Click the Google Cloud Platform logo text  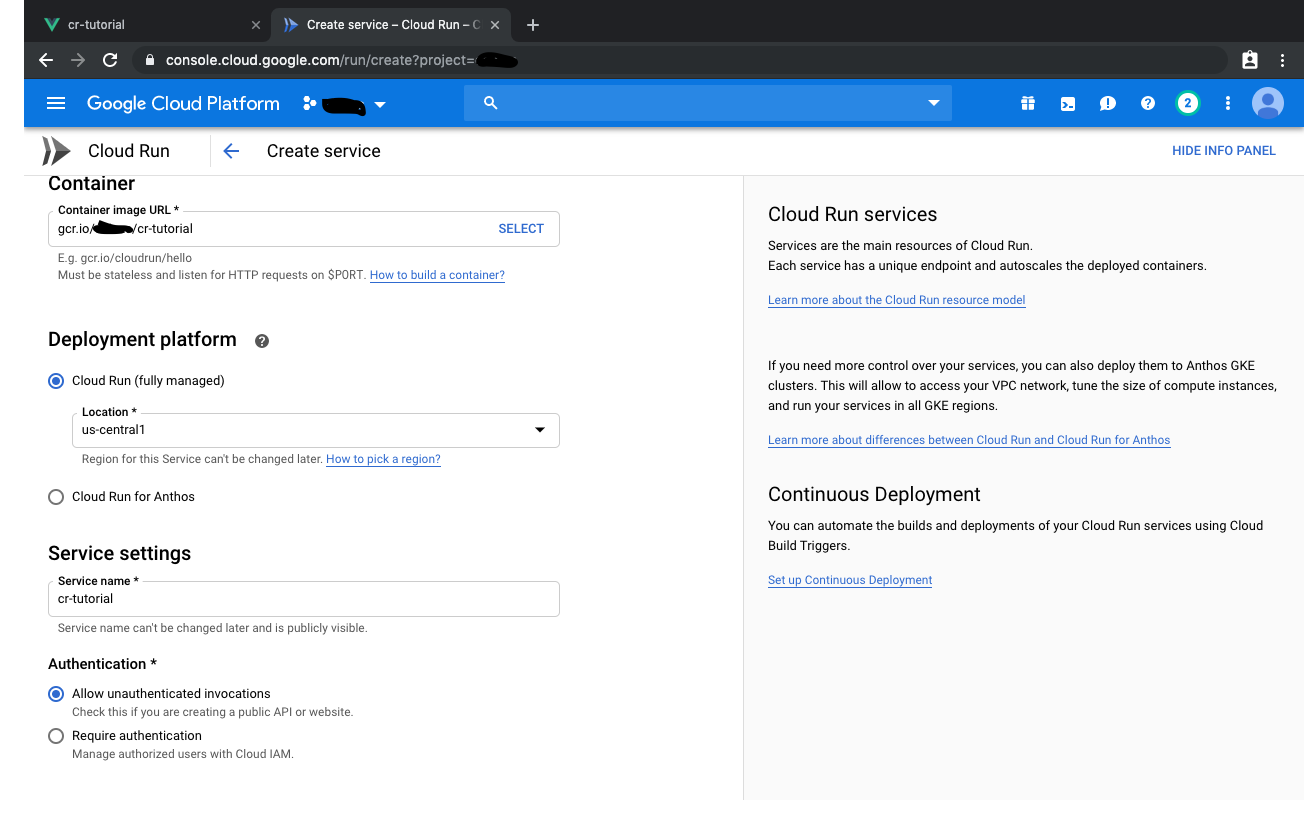click(183, 103)
